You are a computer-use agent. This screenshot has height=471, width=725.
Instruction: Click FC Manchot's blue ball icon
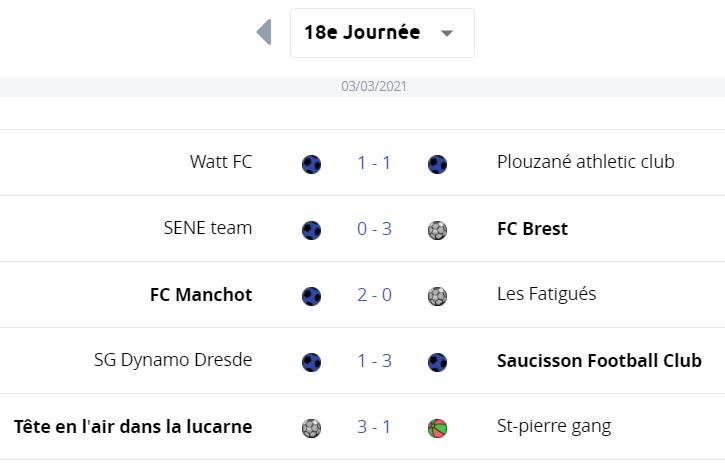coord(311,296)
